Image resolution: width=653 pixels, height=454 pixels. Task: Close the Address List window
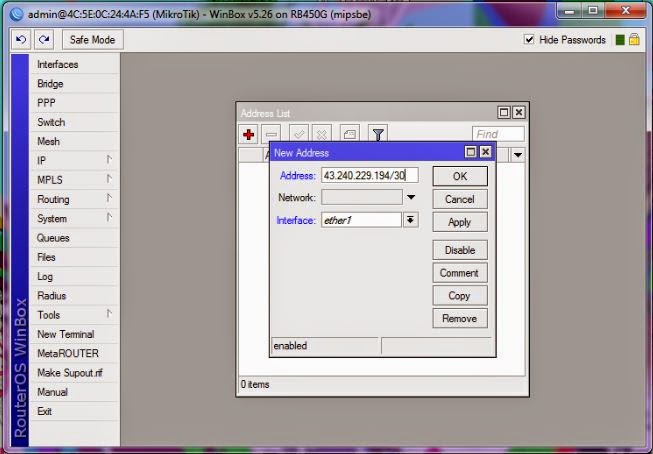[x=518, y=112]
